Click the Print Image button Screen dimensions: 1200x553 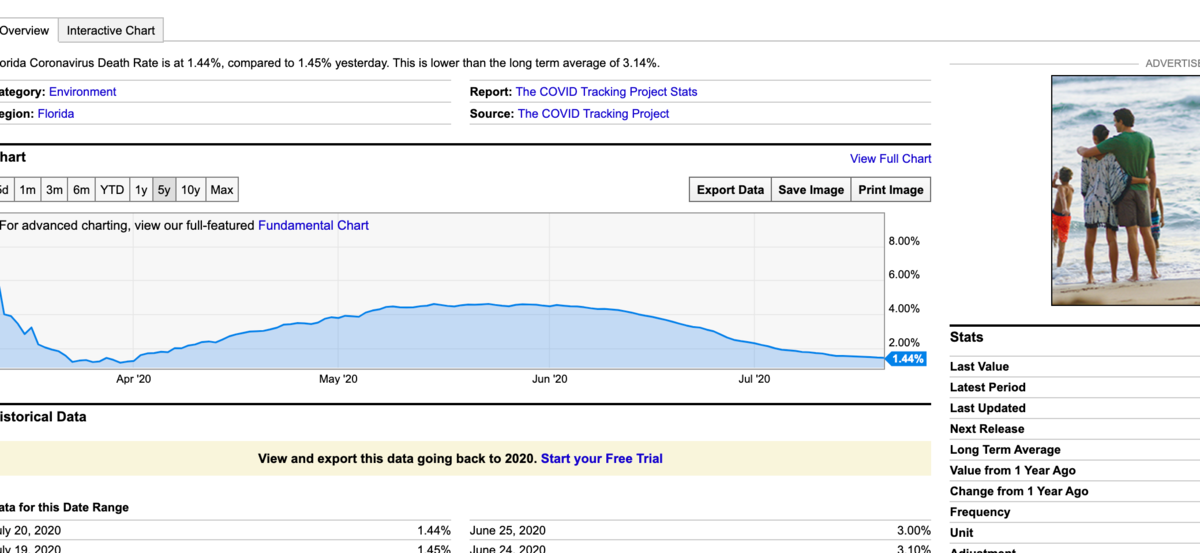click(890, 190)
